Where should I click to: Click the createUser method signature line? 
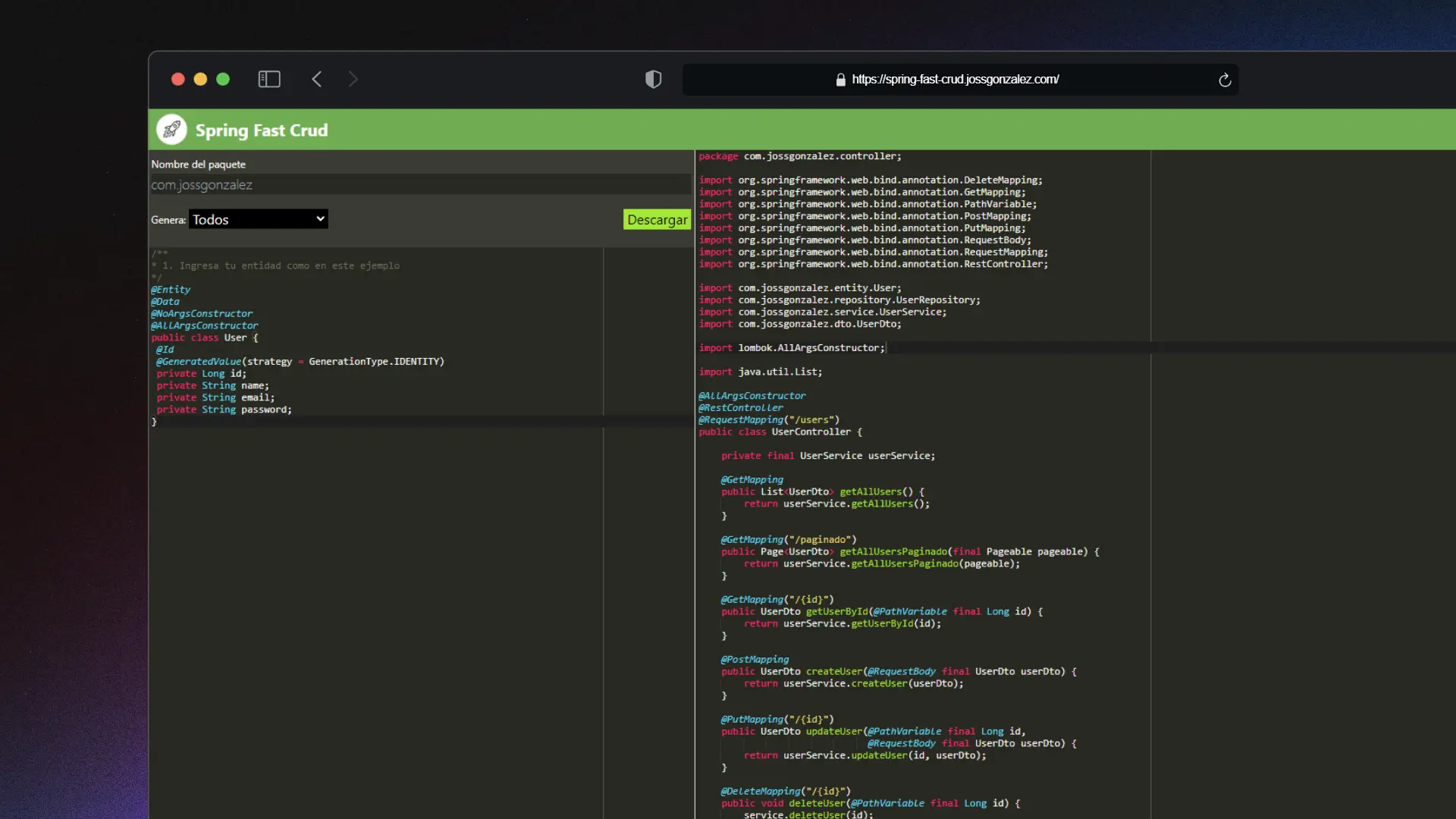pyautogui.click(x=899, y=672)
